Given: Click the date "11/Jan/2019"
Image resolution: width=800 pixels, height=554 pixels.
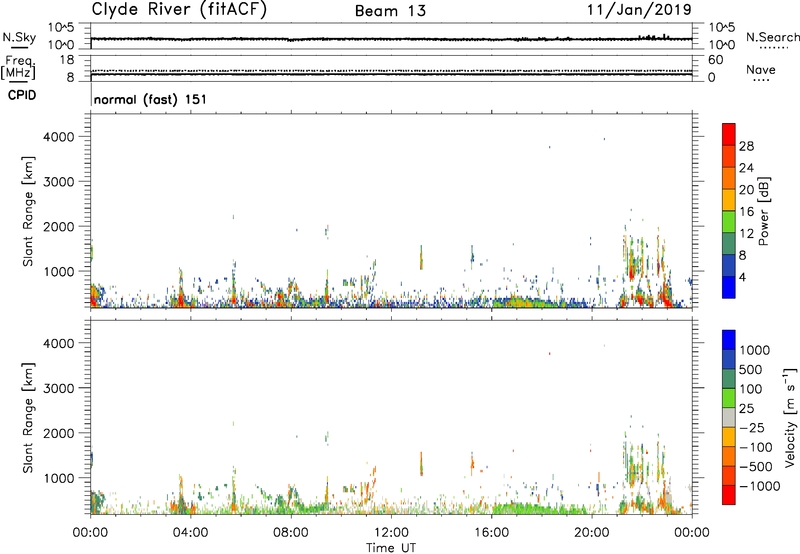Looking at the screenshot, I should [639, 10].
